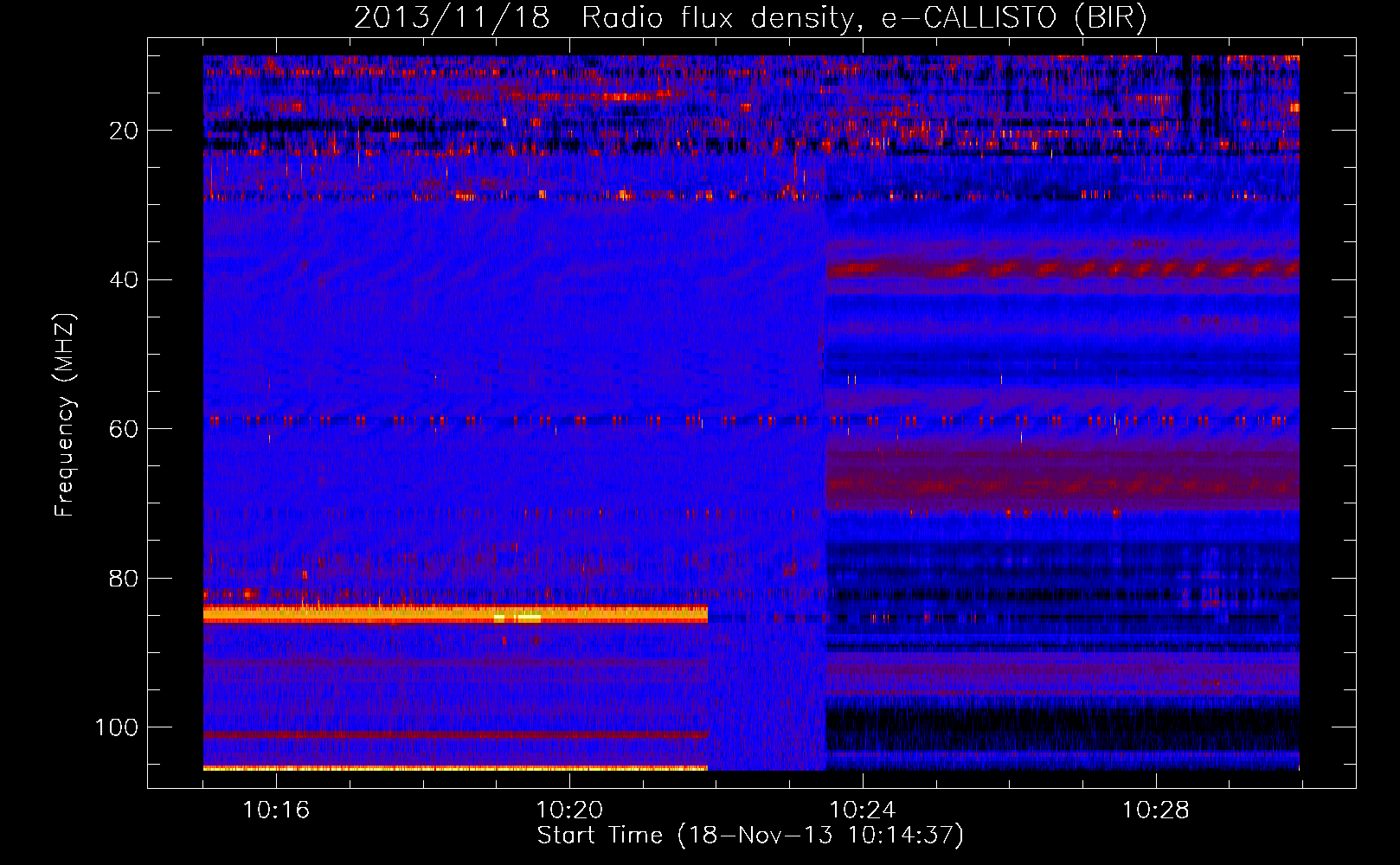Select the 10:24 time tick label
Screen dimensions: 1400x865
click(x=863, y=811)
